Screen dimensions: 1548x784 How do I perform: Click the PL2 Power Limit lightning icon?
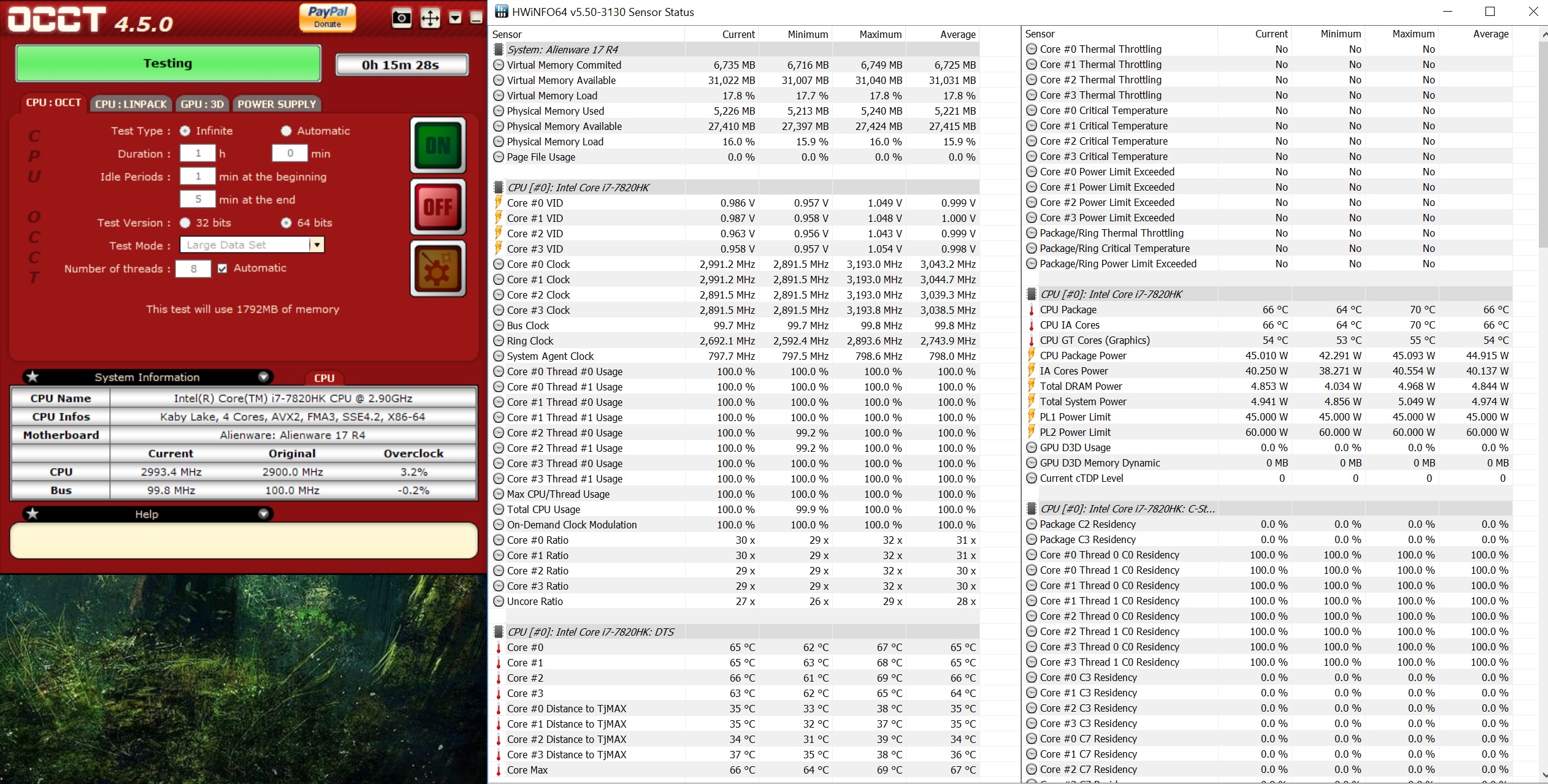[1032, 432]
